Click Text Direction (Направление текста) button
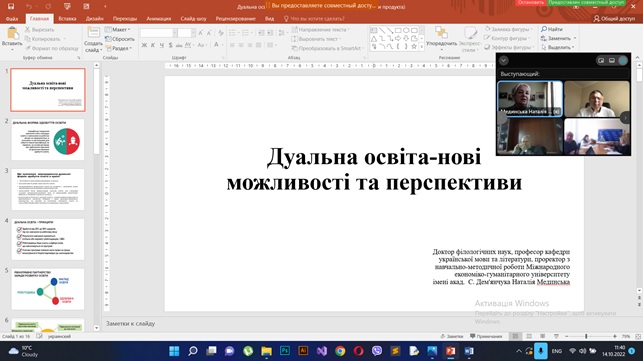643x361 pixels. click(x=321, y=30)
